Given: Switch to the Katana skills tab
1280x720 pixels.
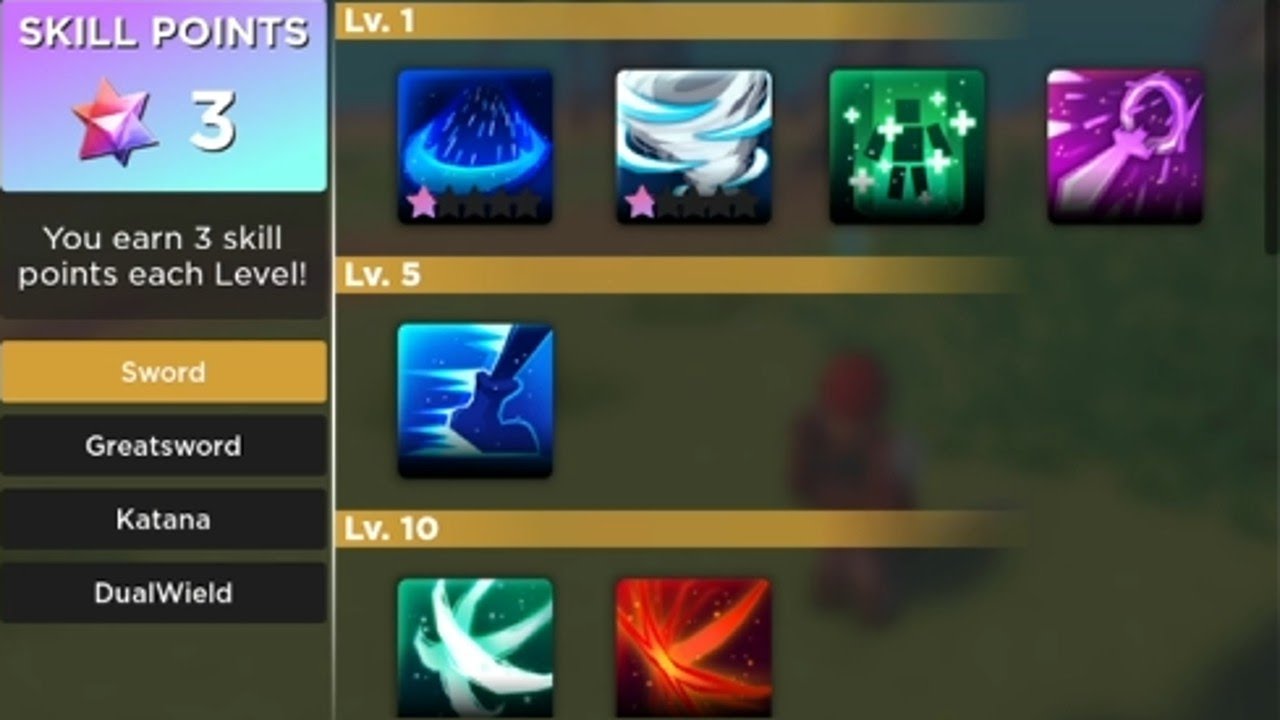Looking at the screenshot, I should (163, 519).
